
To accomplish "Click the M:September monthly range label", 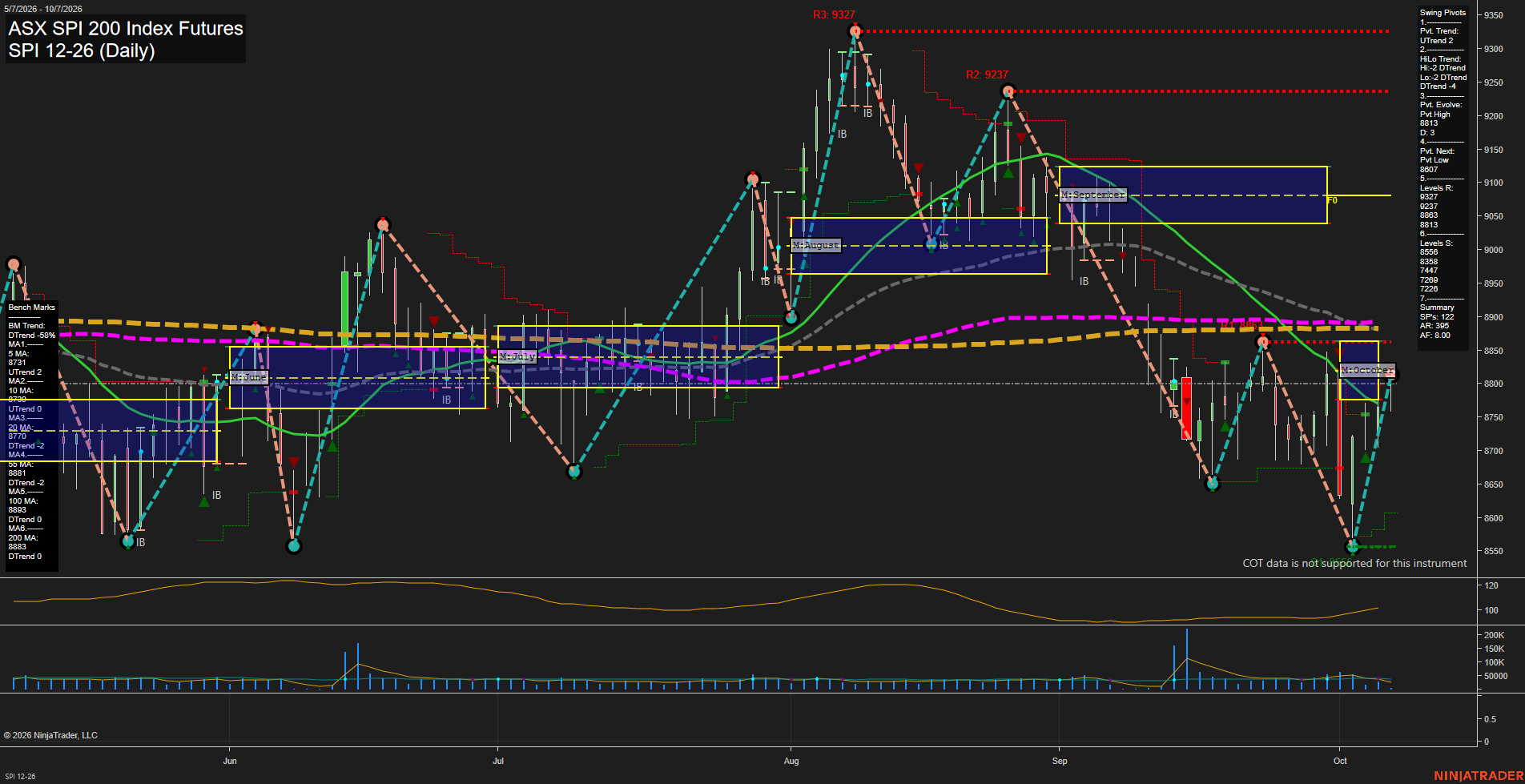I will pos(1093,195).
